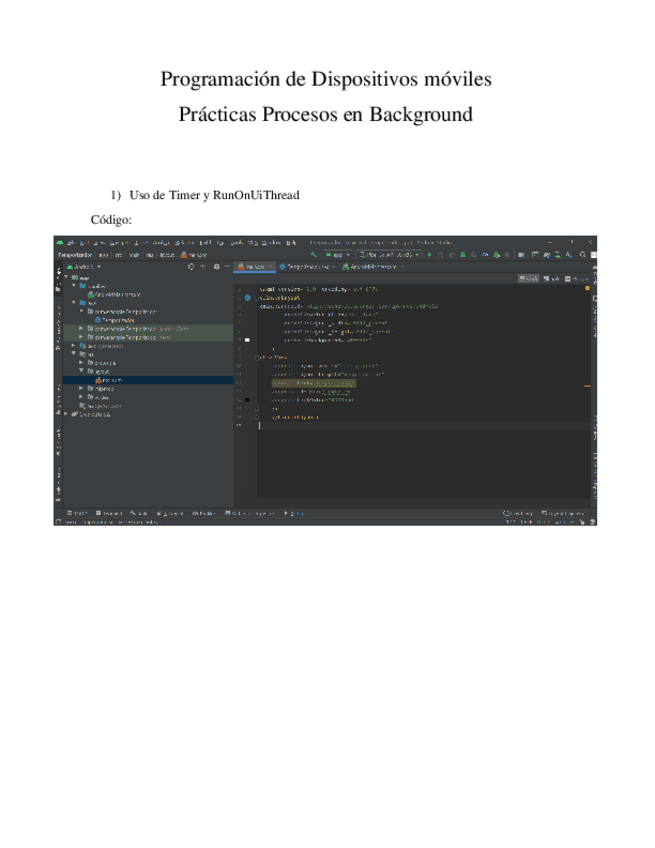
Task: Click the Stop button in the toolbar
Action: click(x=507, y=255)
